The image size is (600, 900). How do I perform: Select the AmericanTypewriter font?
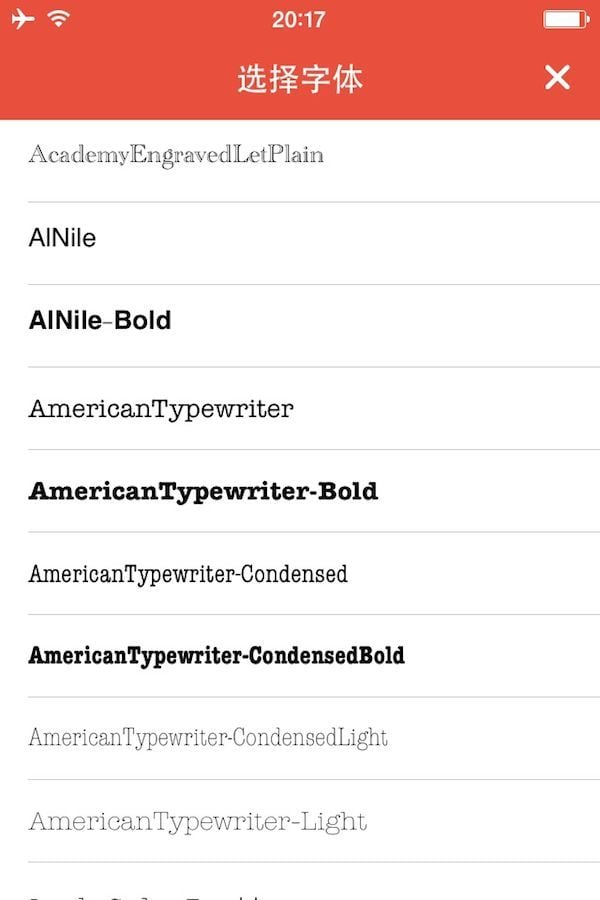(161, 408)
